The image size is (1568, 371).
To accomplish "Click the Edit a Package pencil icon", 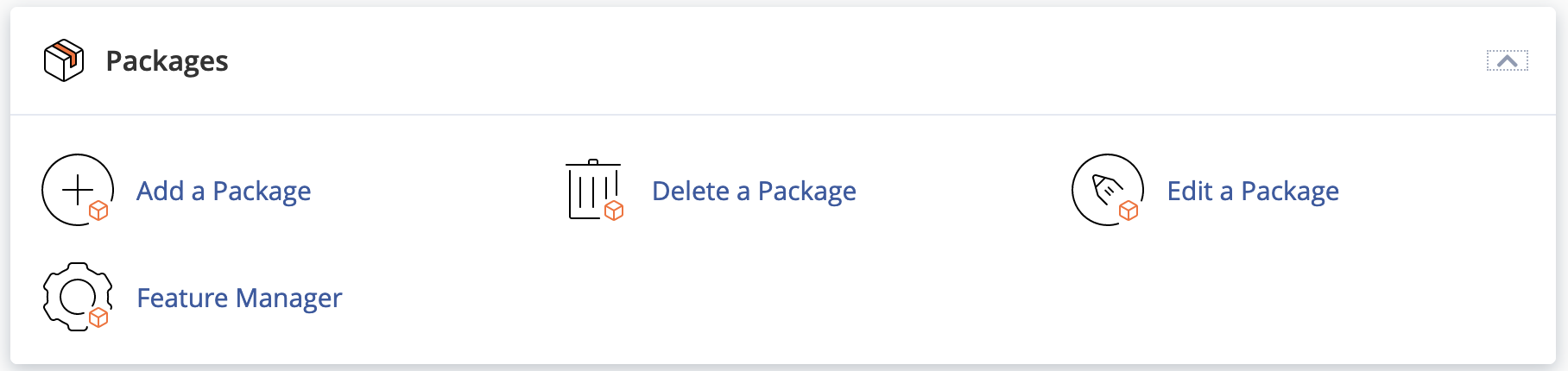I will point(1107,190).
